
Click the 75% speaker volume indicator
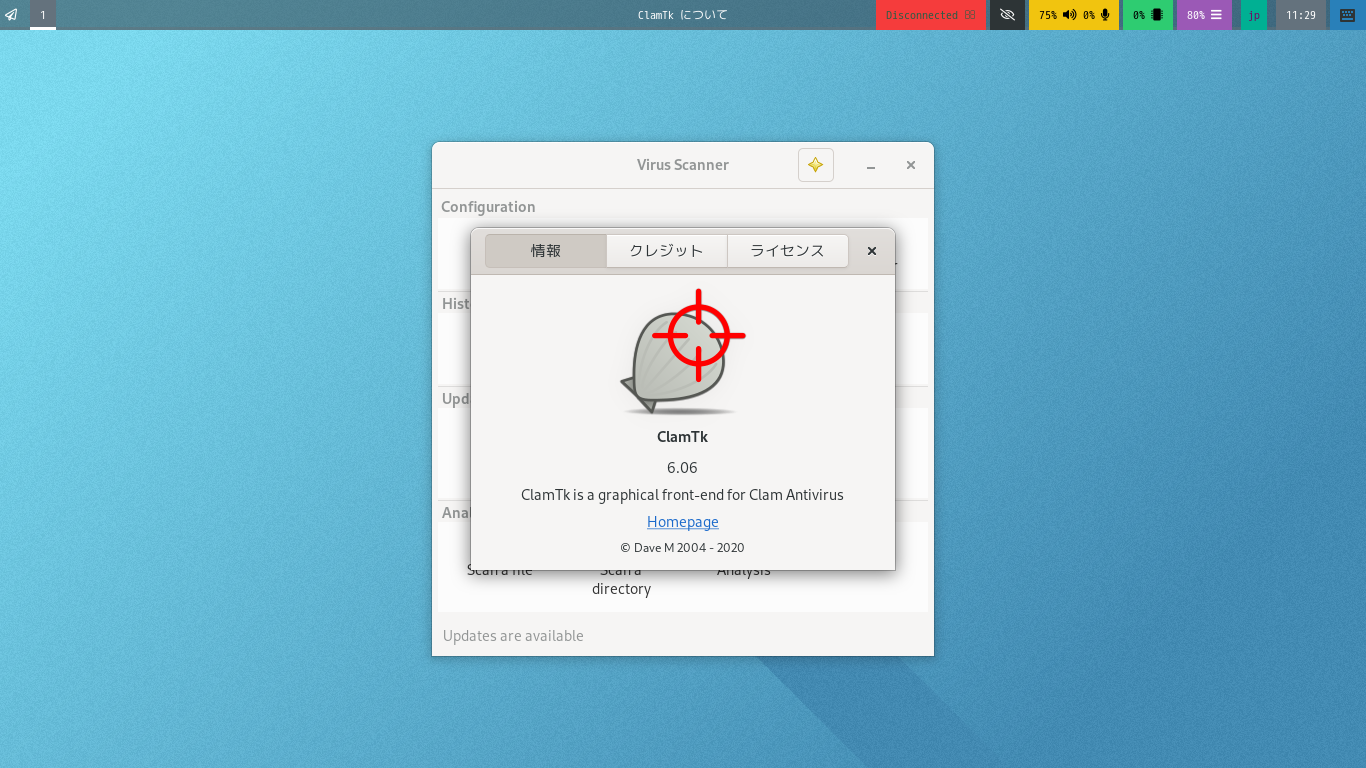click(x=1057, y=15)
